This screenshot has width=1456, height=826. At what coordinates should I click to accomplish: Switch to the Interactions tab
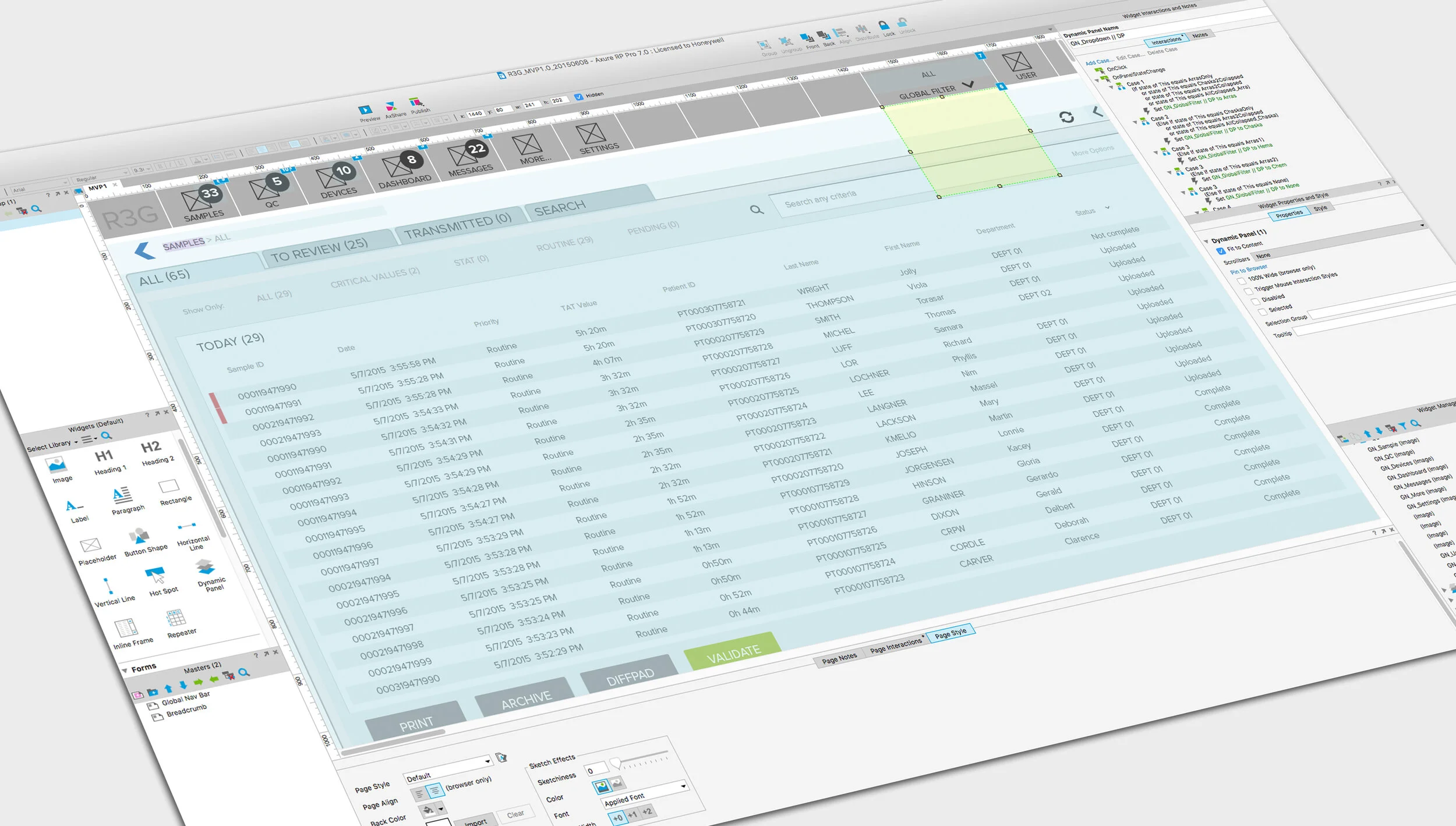(1166, 41)
